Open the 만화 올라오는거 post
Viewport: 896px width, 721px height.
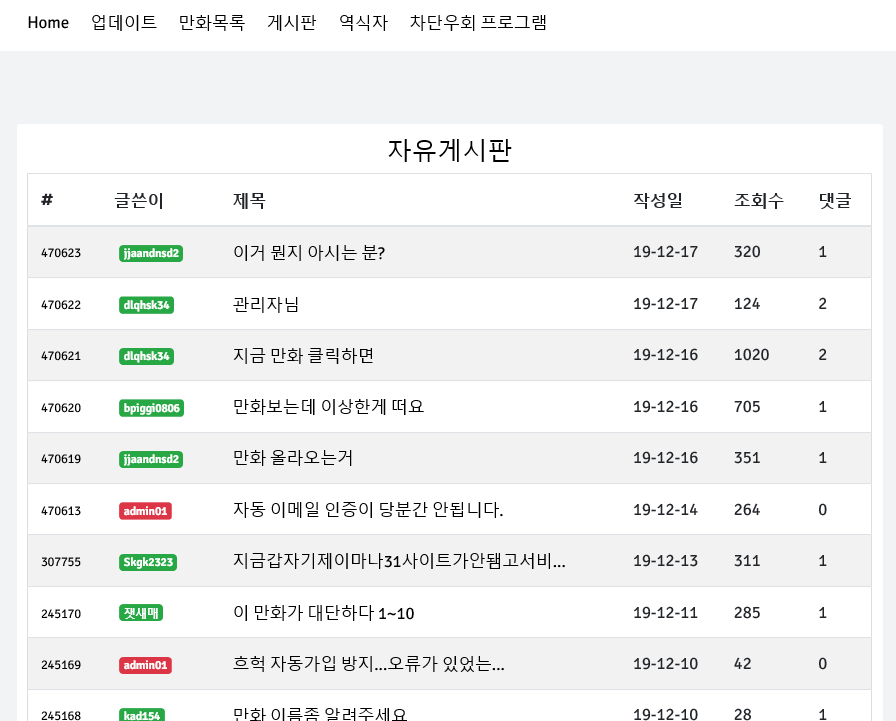coord(293,458)
